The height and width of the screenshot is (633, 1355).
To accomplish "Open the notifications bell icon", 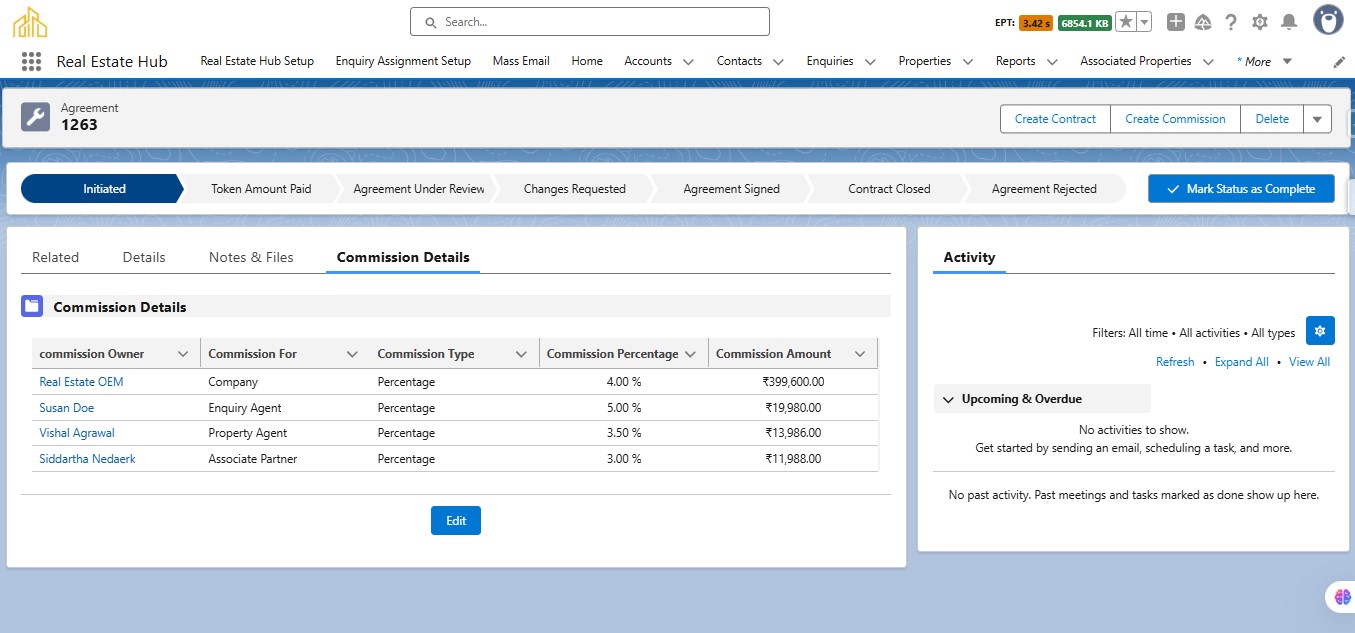I will pyautogui.click(x=1289, y=22).
